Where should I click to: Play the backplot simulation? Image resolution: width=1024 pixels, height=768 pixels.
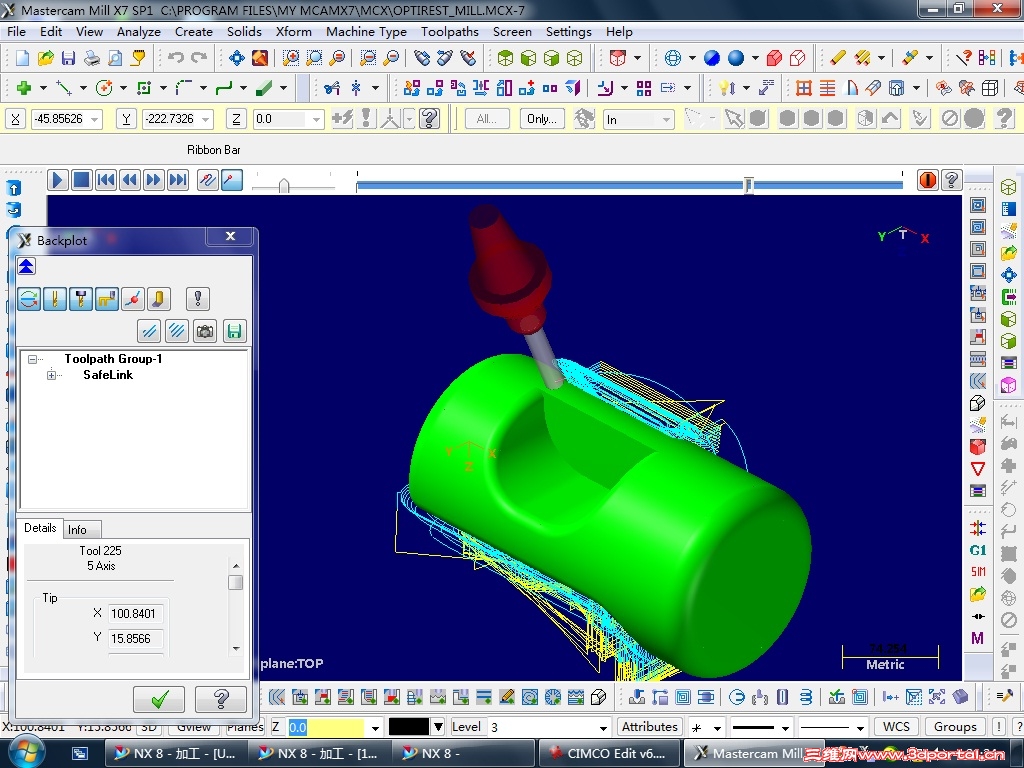coord(57,180)
